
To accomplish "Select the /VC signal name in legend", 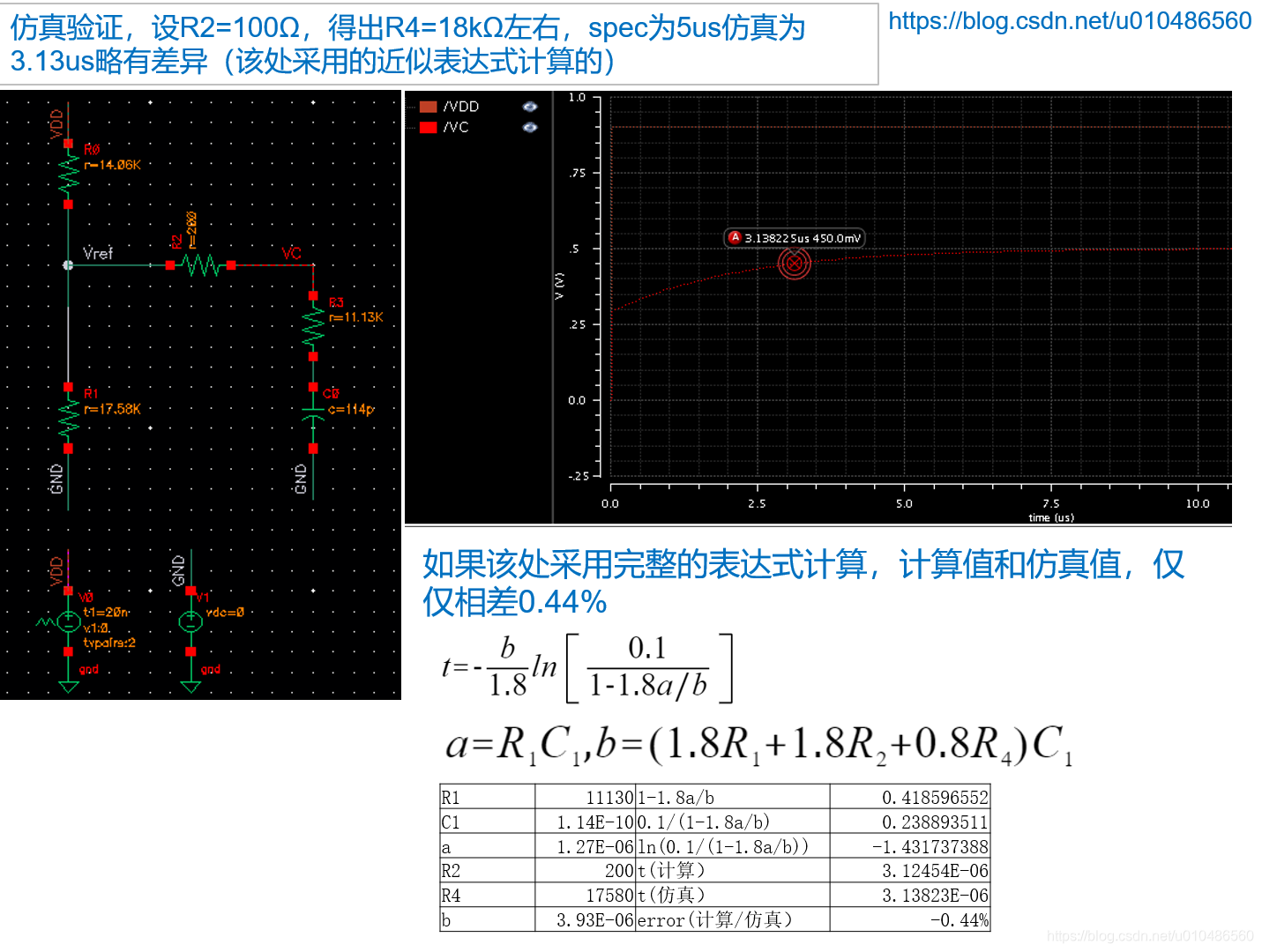I will [456, 128].
